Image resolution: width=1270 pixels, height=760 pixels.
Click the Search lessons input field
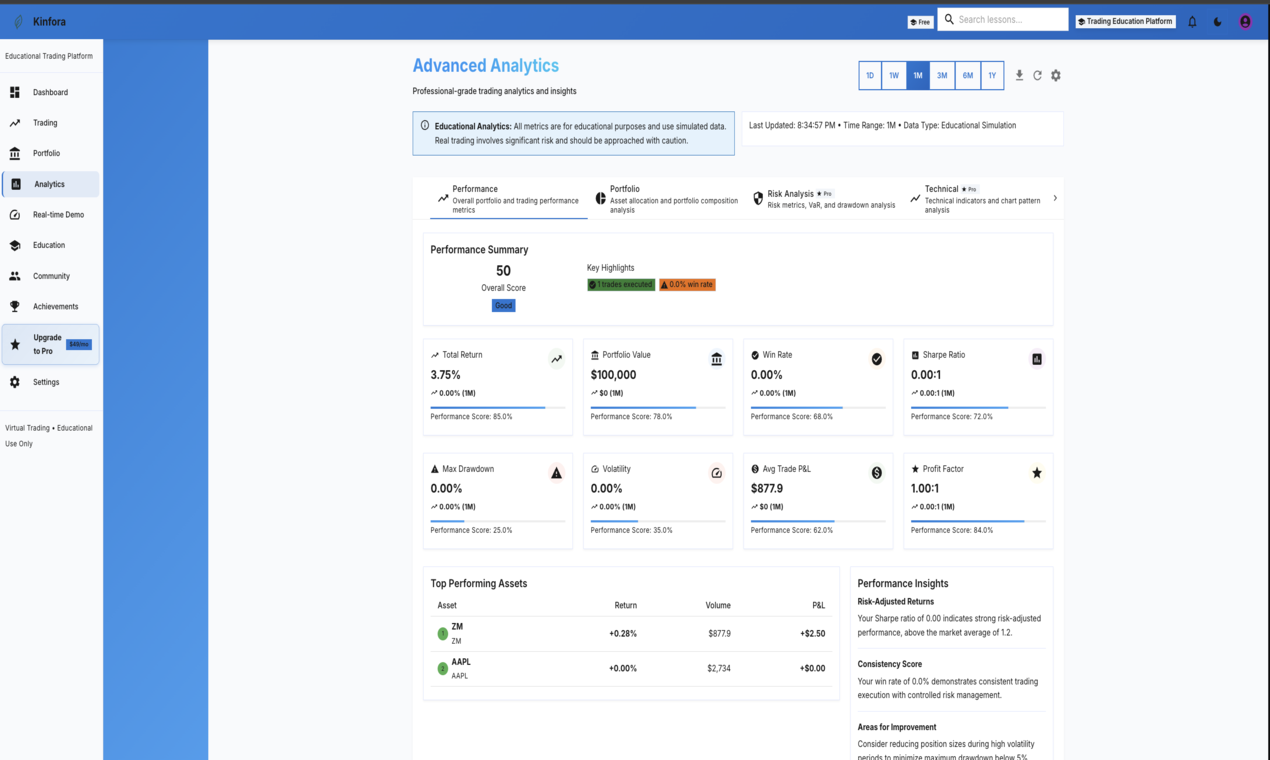pos(1003,19)
